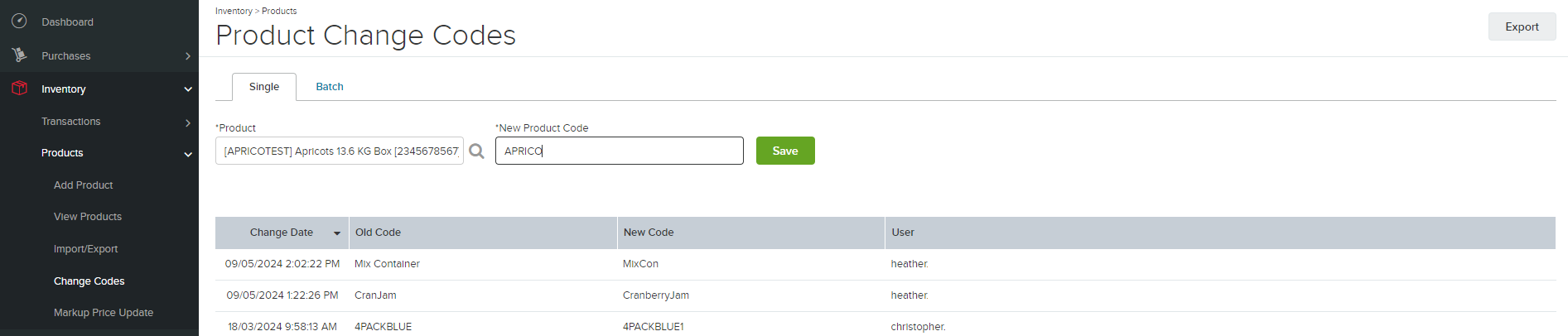Open View Products in sidebar
This screenshot has width=1568, height=336.
tap(88, 217)
